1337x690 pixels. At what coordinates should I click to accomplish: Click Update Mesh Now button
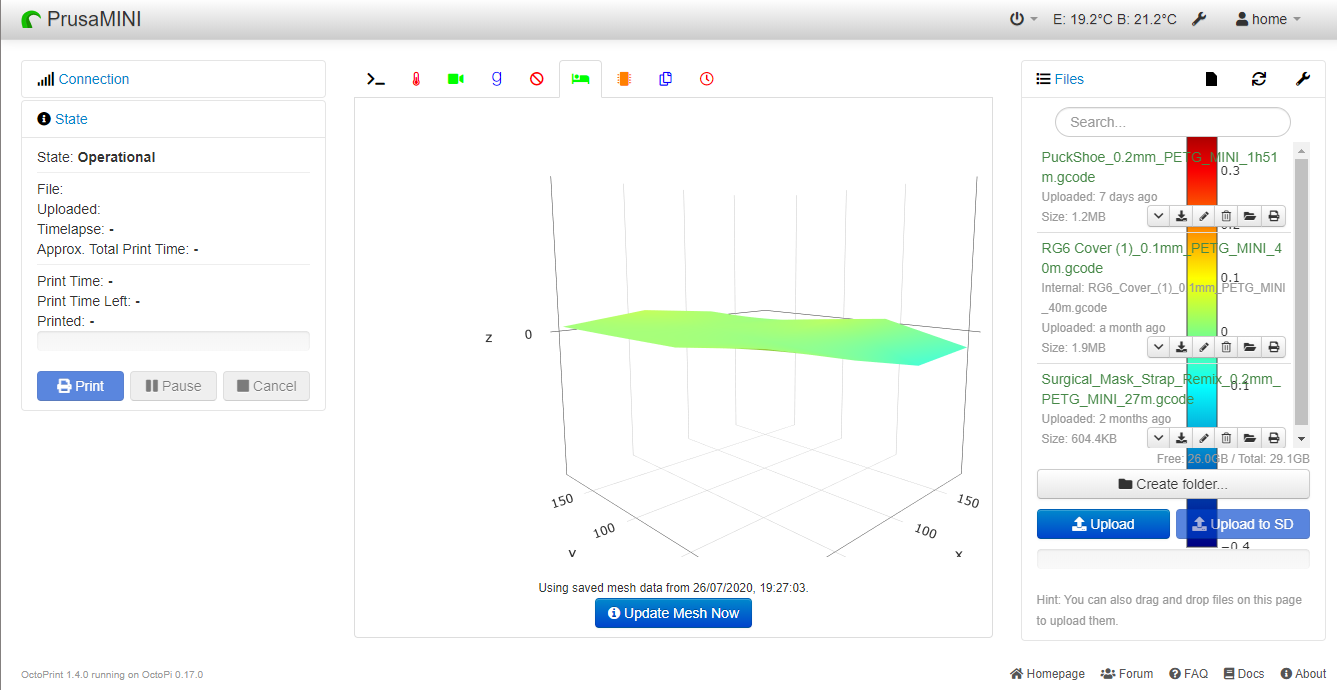(x=673, y=613)
